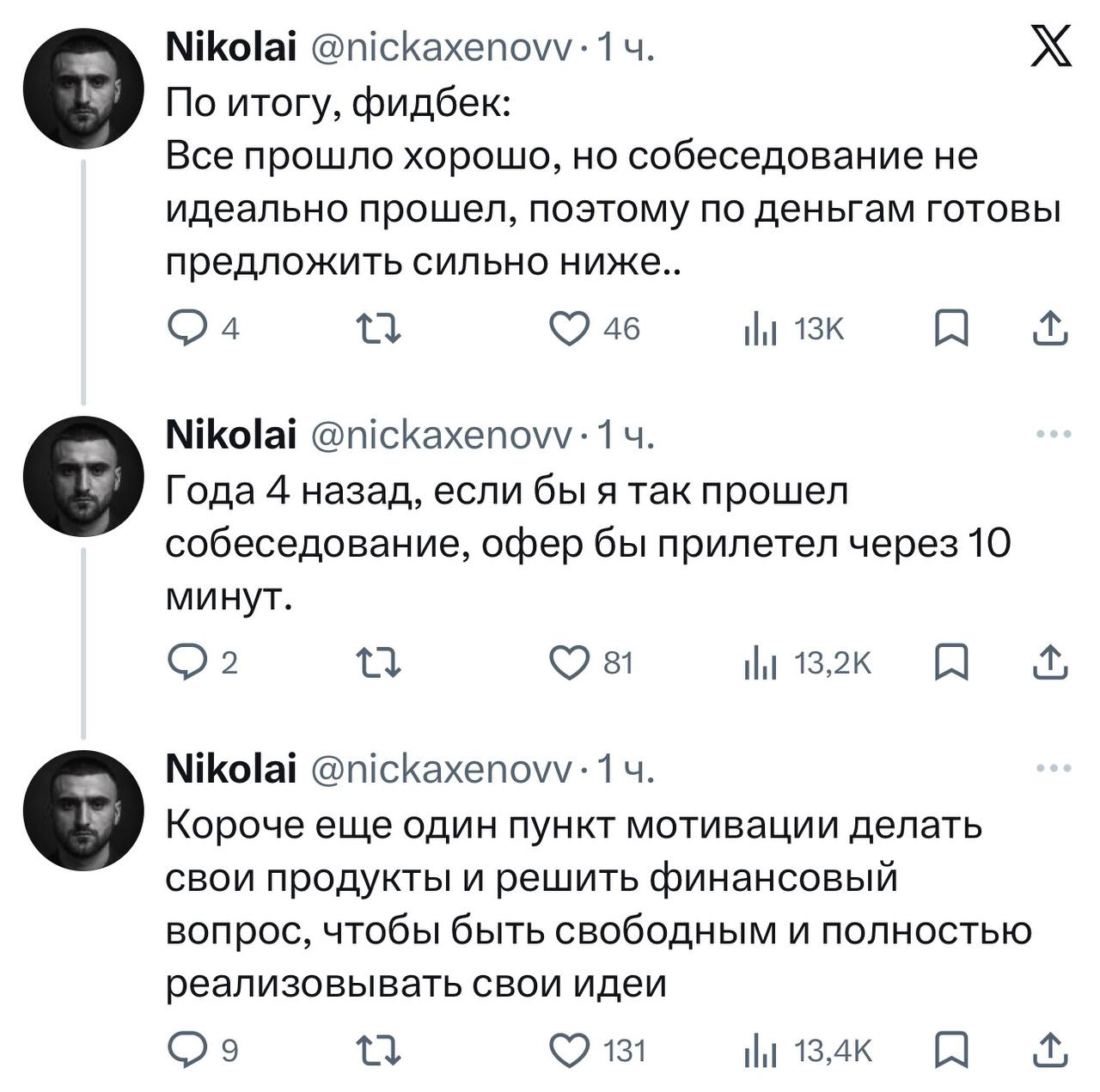This screenshot has width=1100, height=1092.
Task: Like the tweet with 46 likes
Action: pyautogui.click(x=570, y=328)
